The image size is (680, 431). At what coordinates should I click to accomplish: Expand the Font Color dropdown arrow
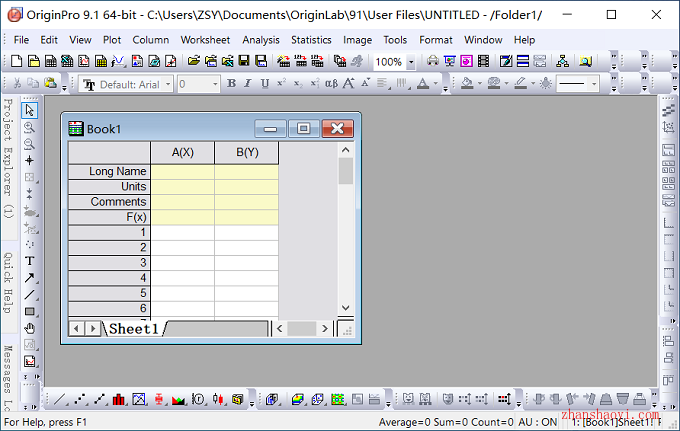point(436,83)
